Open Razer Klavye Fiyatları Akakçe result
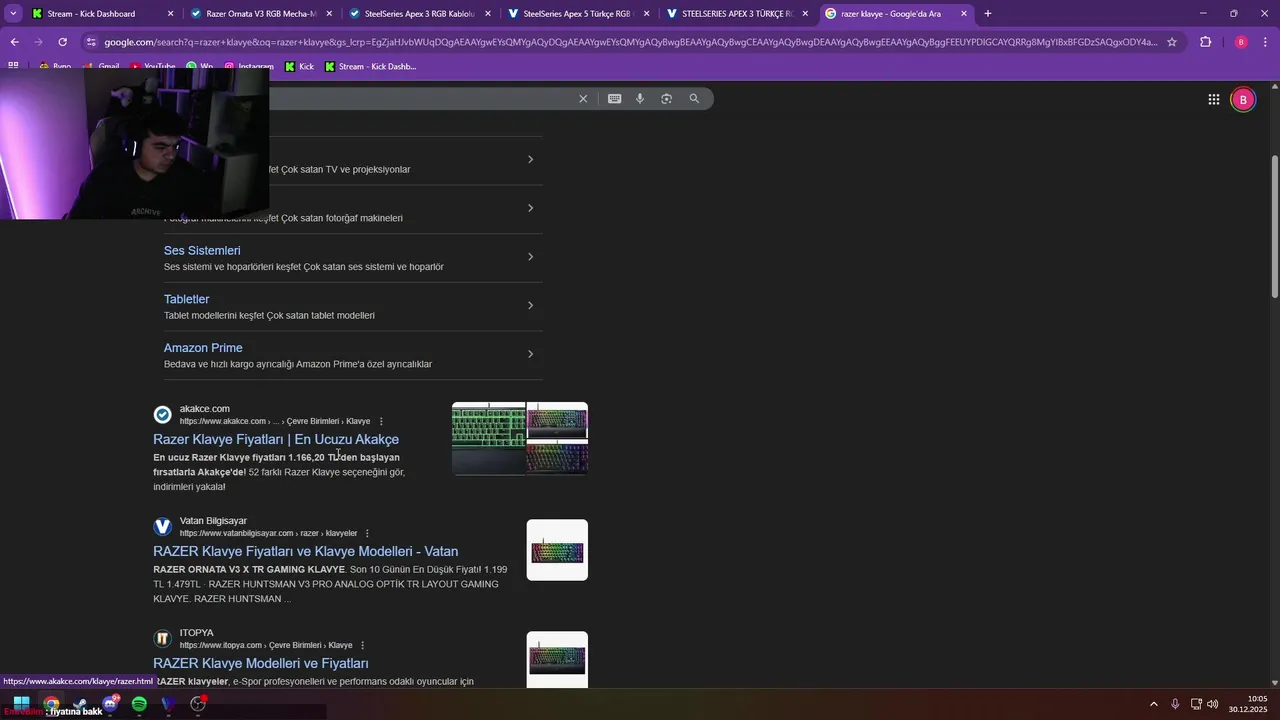The image size is (1280, 720). click(276, 439)
